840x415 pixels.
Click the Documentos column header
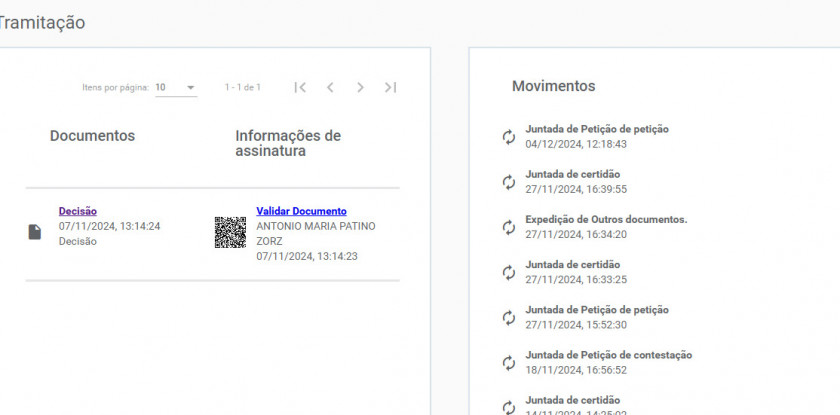pos(92,136)
